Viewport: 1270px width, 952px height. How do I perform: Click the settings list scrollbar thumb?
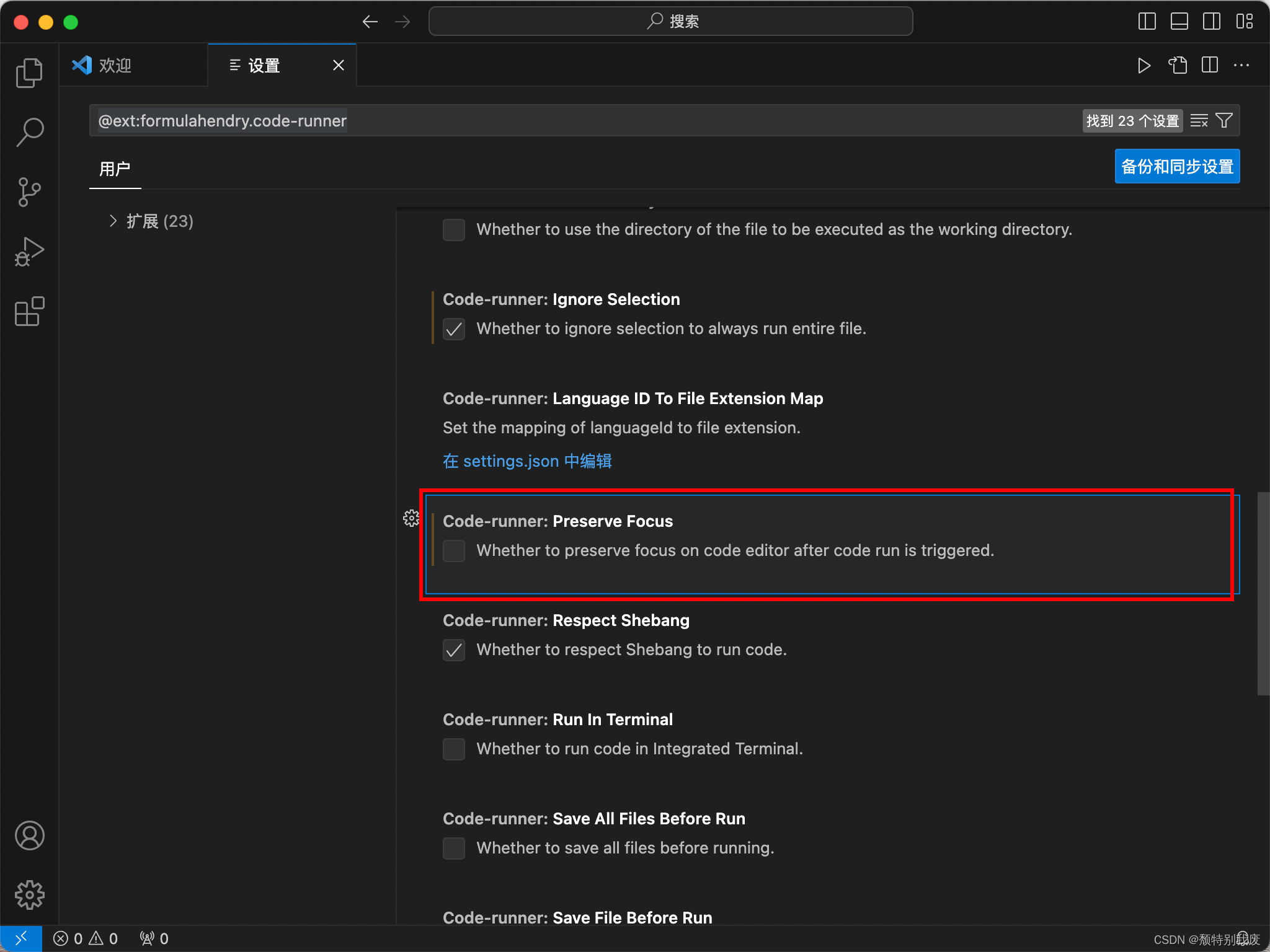(1263, 594)
